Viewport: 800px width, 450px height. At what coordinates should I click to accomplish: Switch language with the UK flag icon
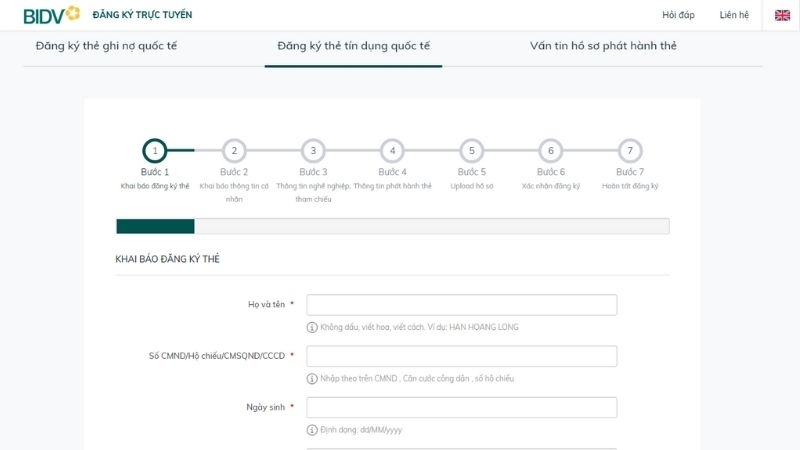[x=782, y=15]
